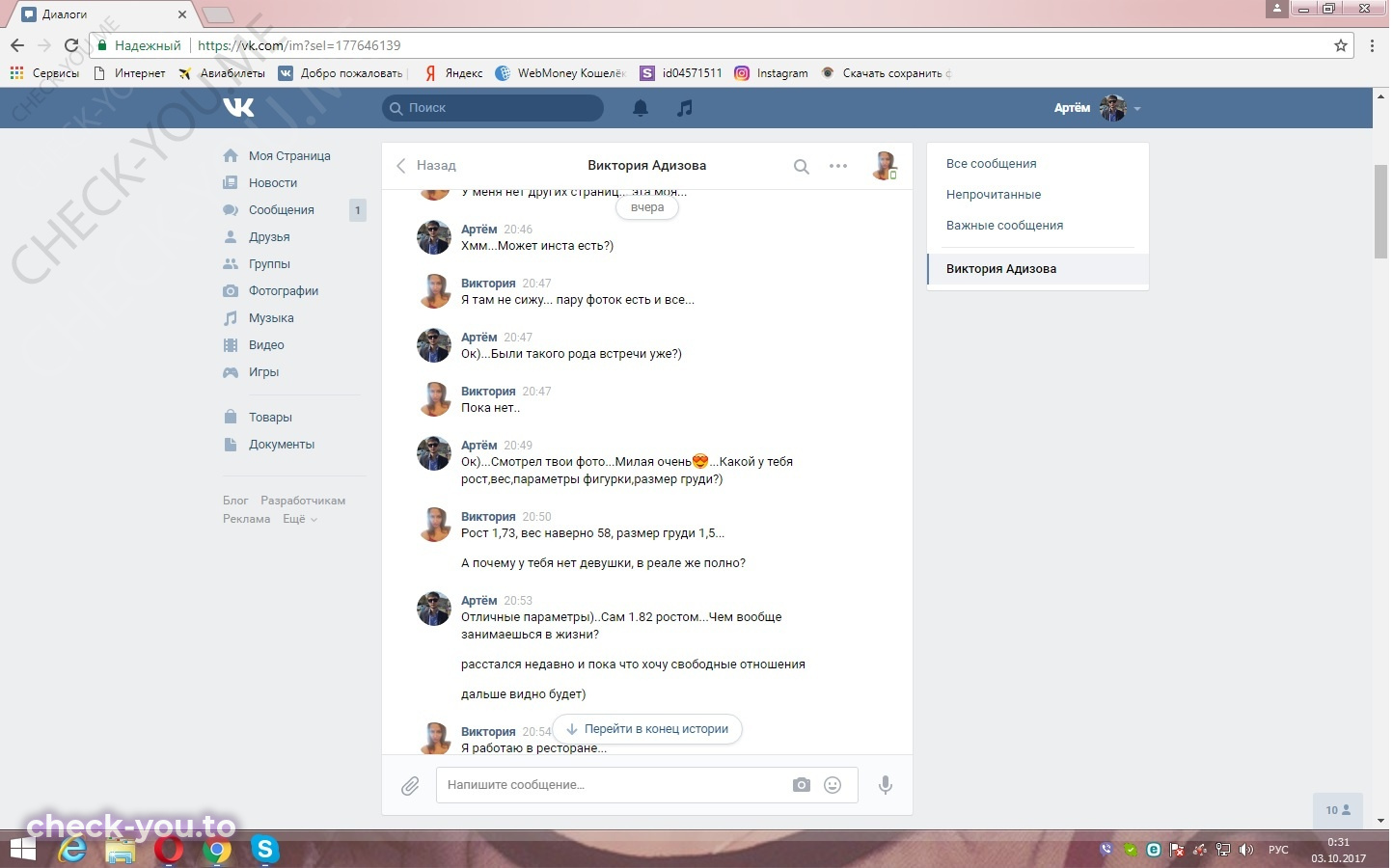The height and width of the screenshot is (868, 1393).
Task: Open Виктория's name on the 20:50 message
Action: (488, 517)
